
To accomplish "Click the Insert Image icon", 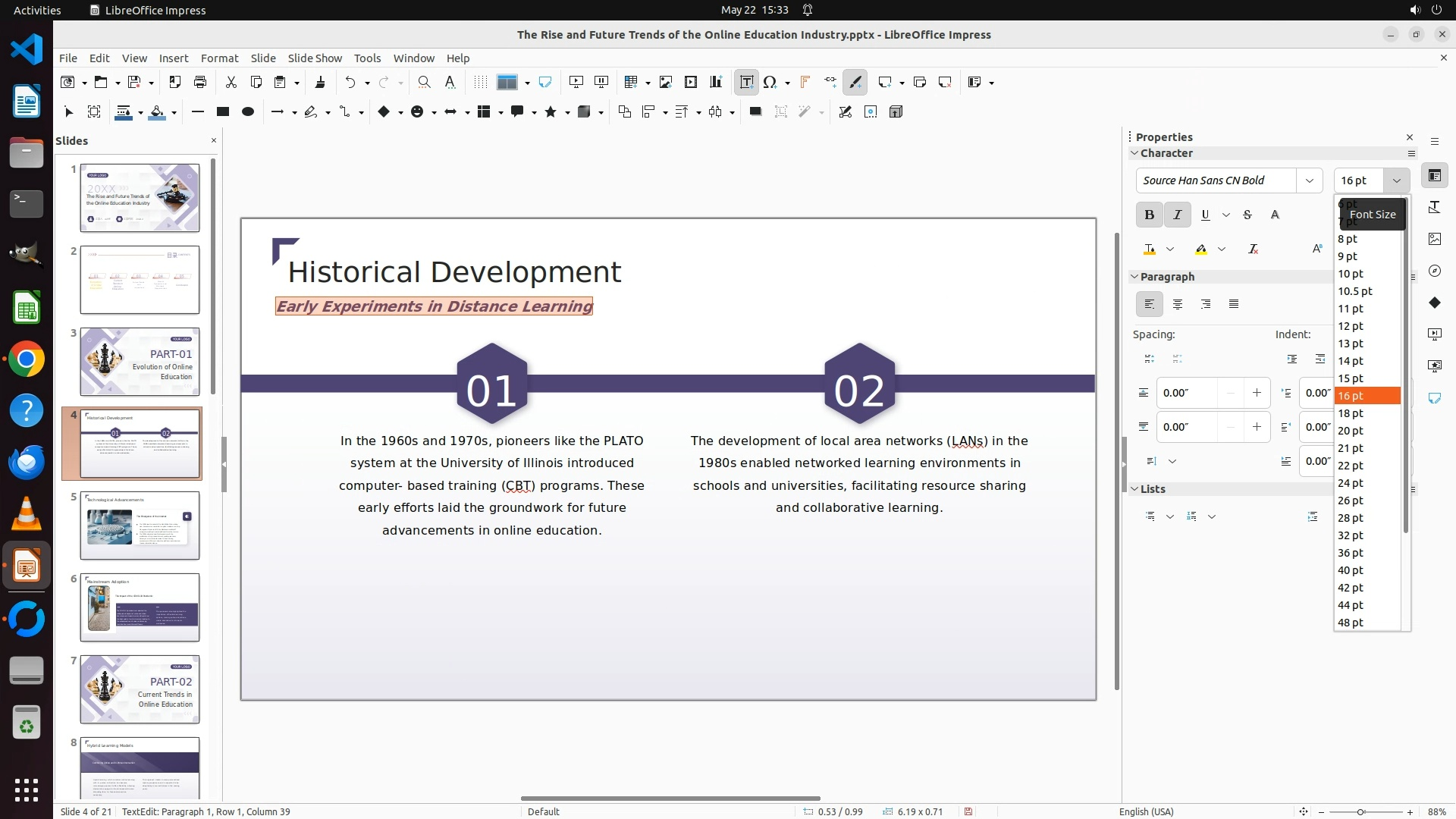I will tap(666, 82).
